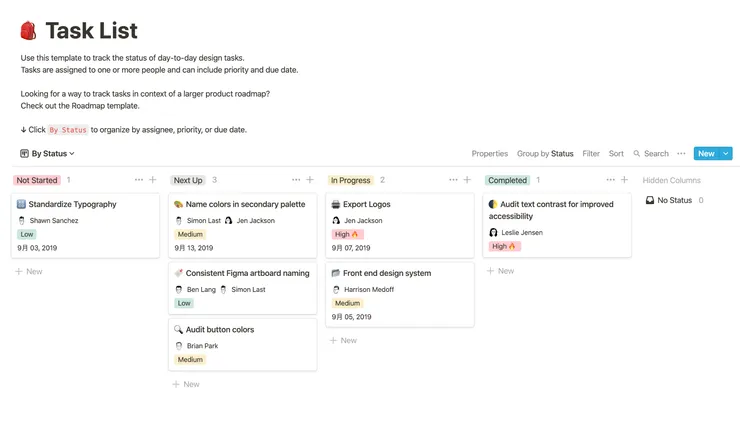Add a card with In Progress plus icon

pyautogui.click(x=467, y=180)
